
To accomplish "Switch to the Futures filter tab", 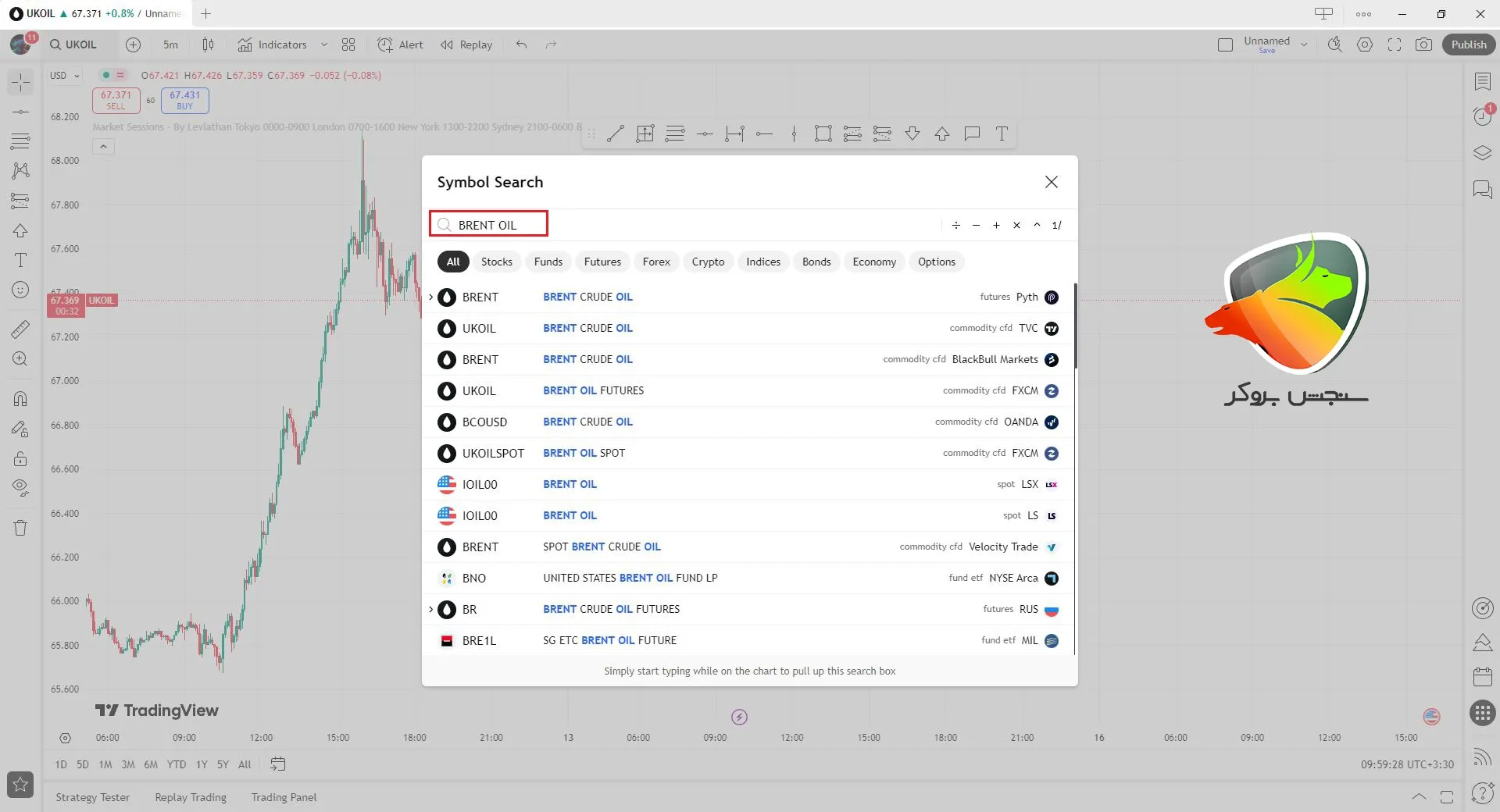I will [602, 262].
